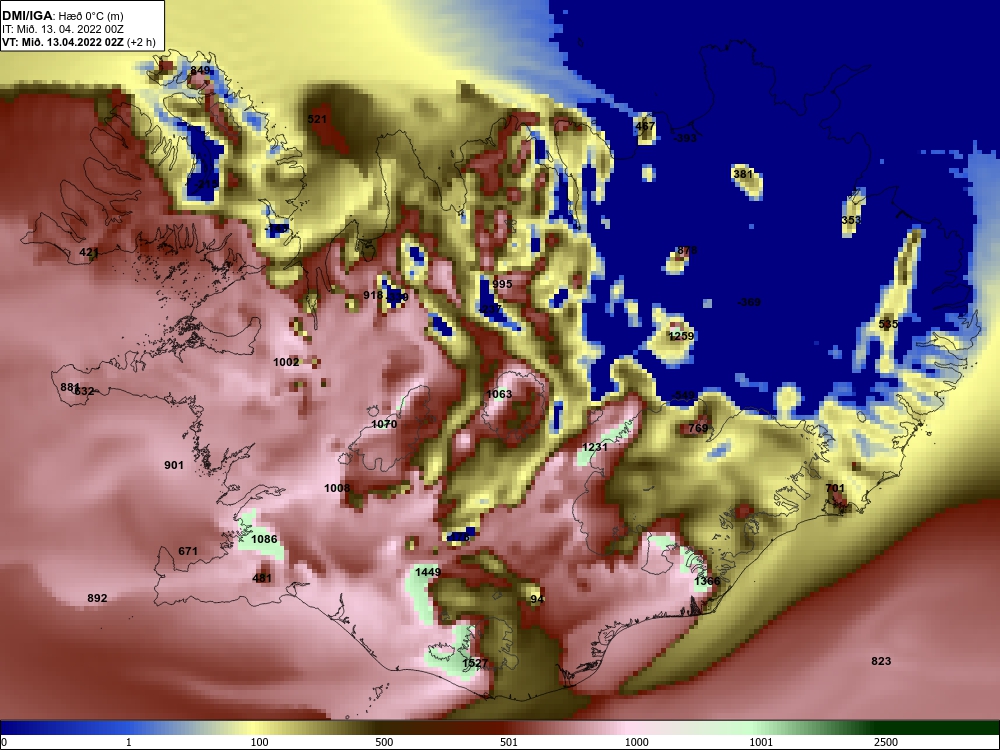
Task: Click the 1070 height value
Action: click(x=384, y=424)
